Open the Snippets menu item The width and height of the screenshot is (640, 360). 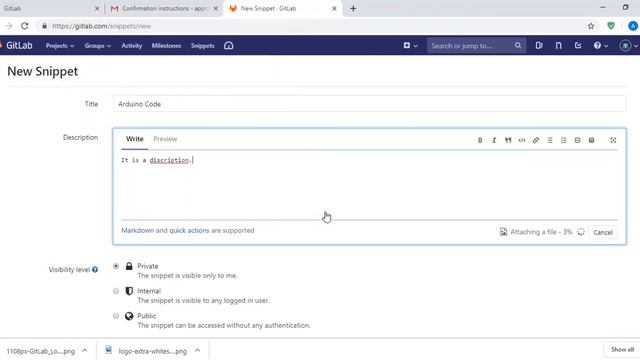click(202, 46)
